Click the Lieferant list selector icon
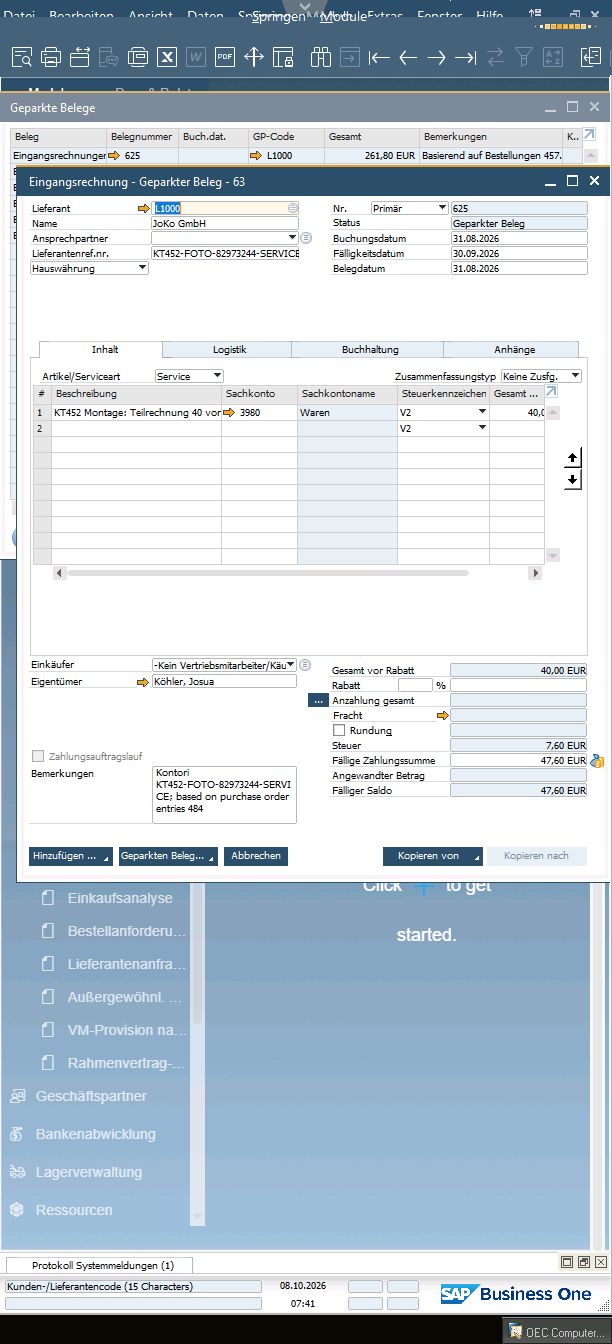The width and height of the screenshot is (612, 1344). (293, 208)
